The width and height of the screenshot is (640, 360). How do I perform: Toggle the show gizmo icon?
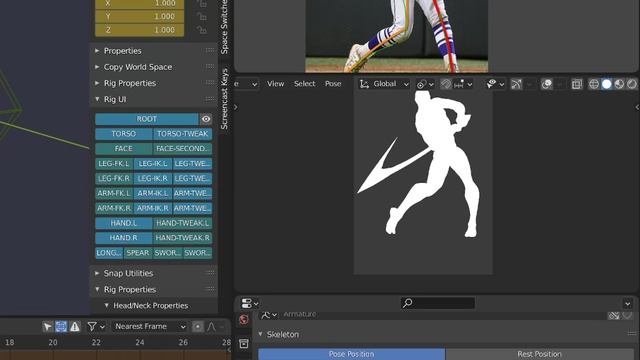[516, 84]
